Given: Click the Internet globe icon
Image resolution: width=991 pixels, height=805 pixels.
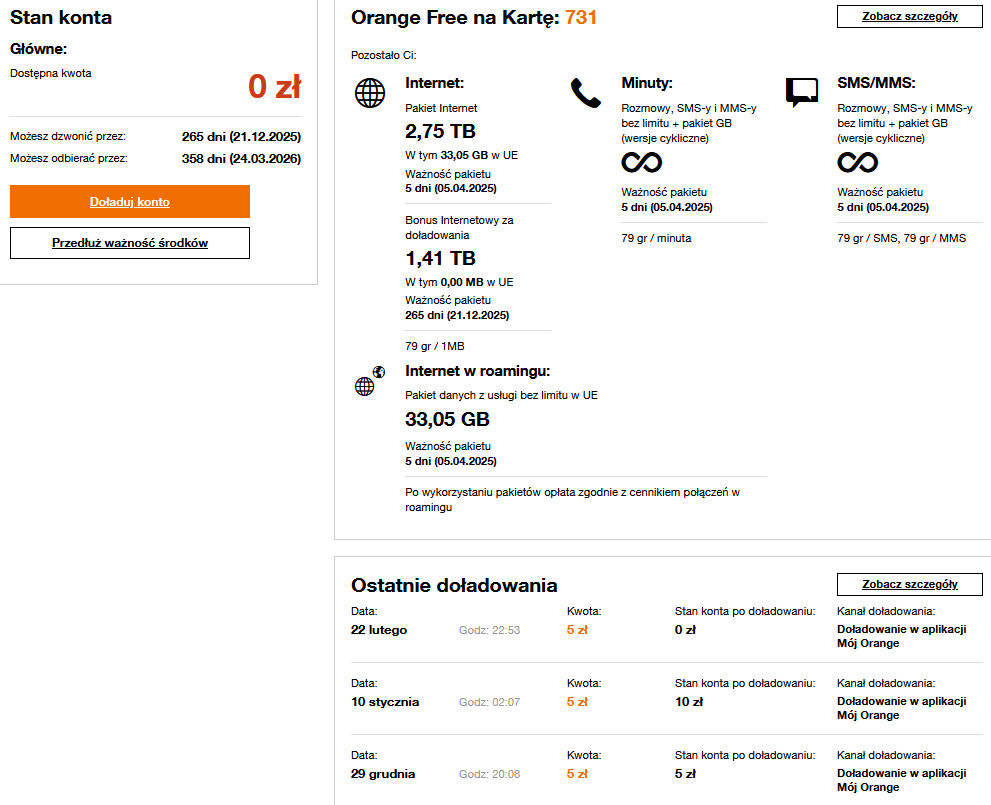Looking at the screenshot, I should 370,93.
